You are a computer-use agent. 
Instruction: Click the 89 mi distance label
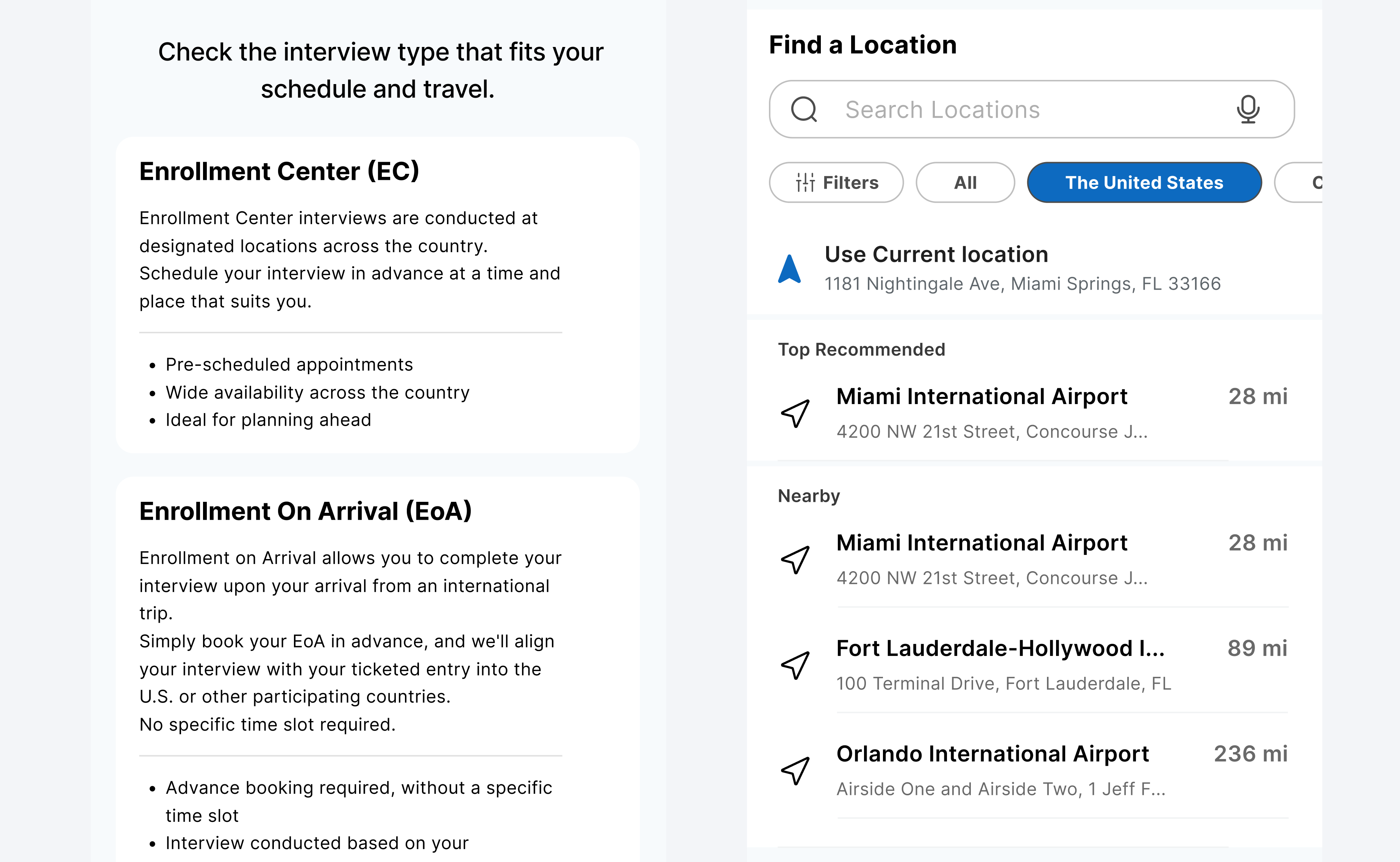coord(1258,648)
